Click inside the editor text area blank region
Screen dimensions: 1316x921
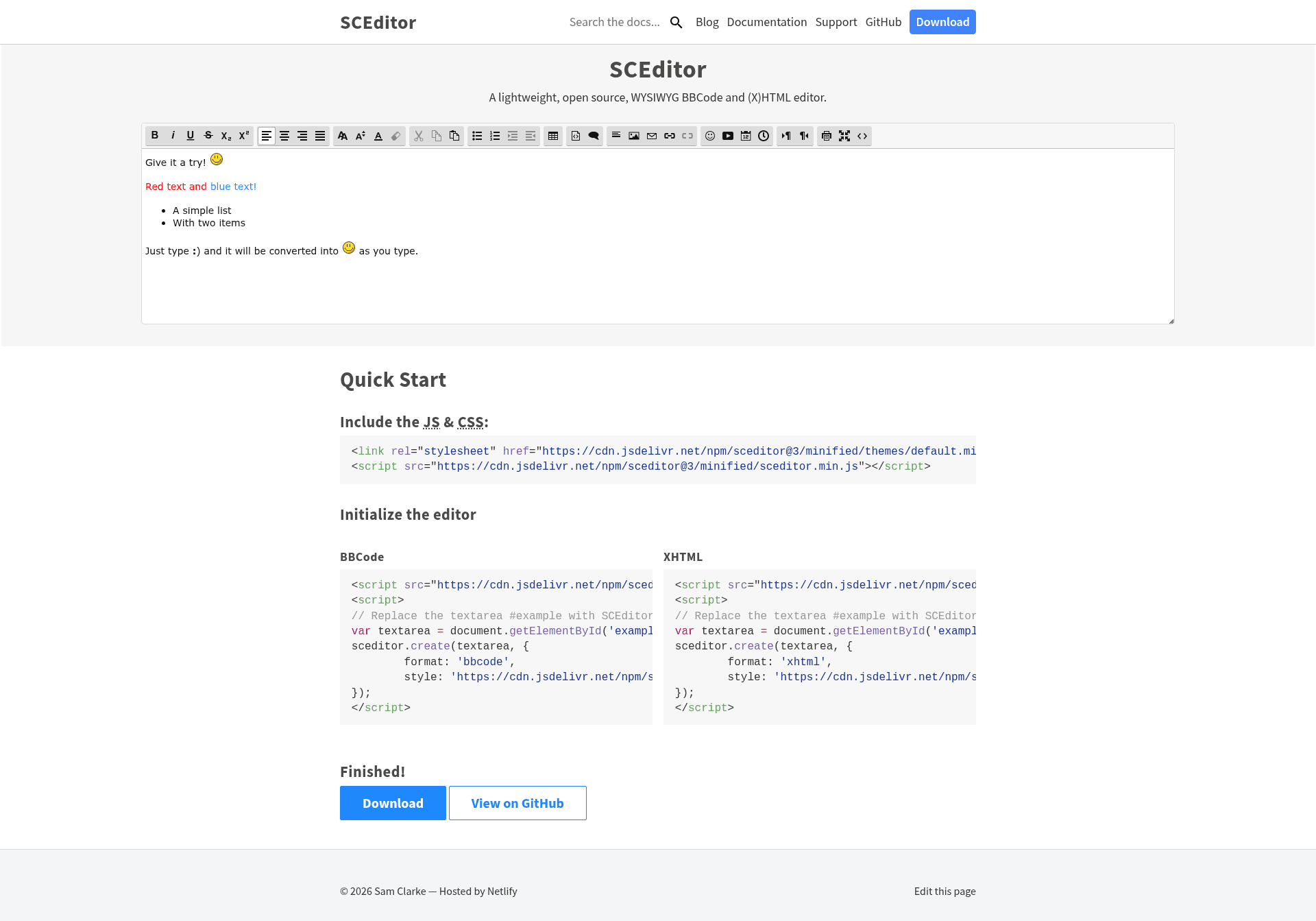(x=658, y=288)
